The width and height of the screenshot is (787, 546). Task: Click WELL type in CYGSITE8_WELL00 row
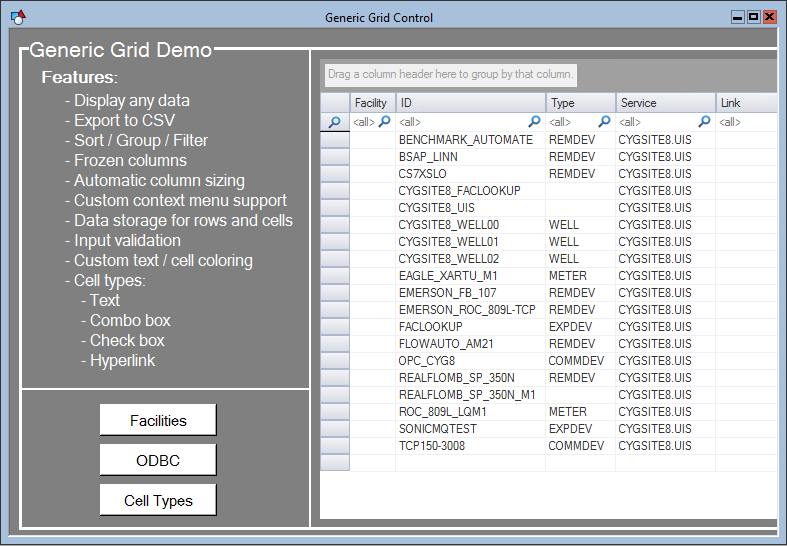[581, 225]
